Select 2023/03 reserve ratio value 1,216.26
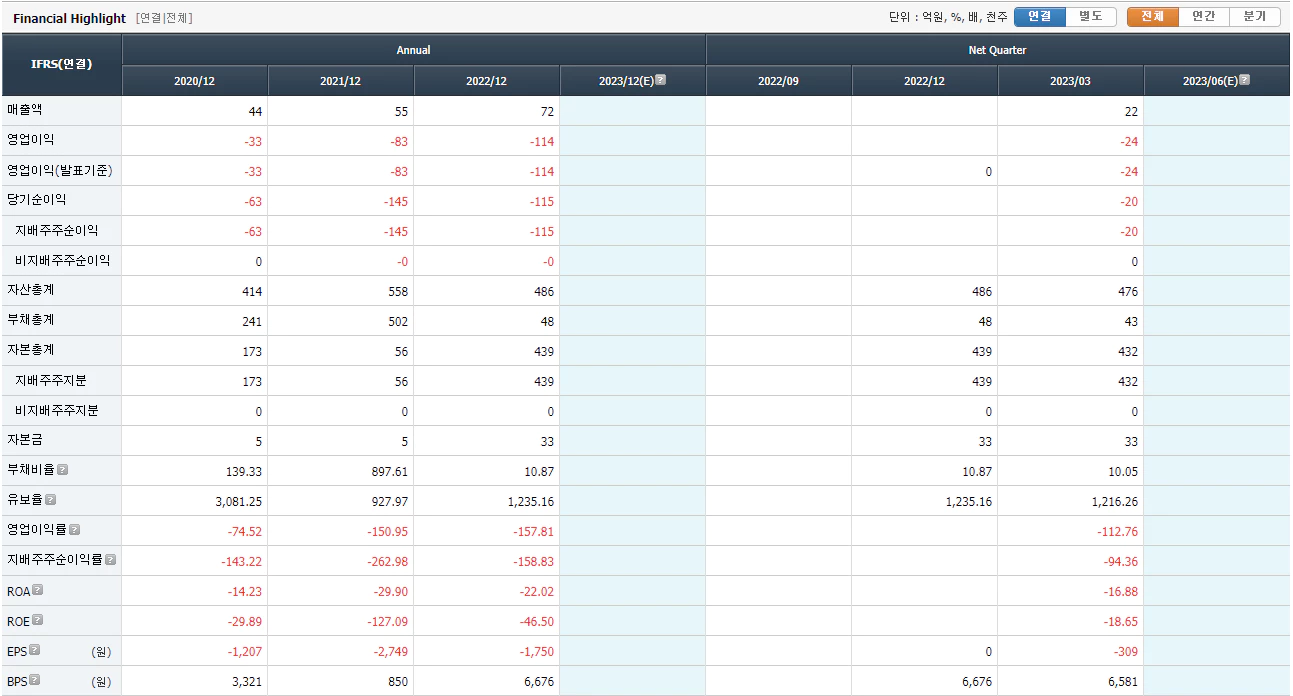 [x=1113, y=502]
